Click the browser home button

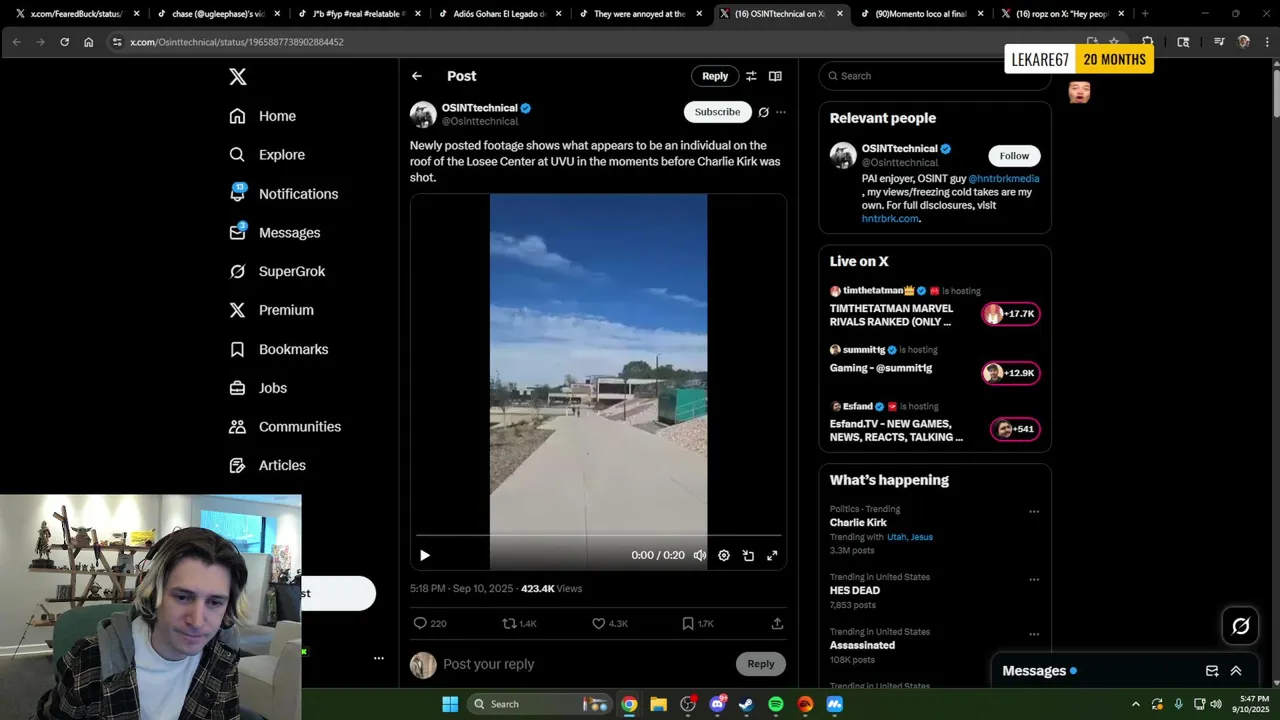88,42
